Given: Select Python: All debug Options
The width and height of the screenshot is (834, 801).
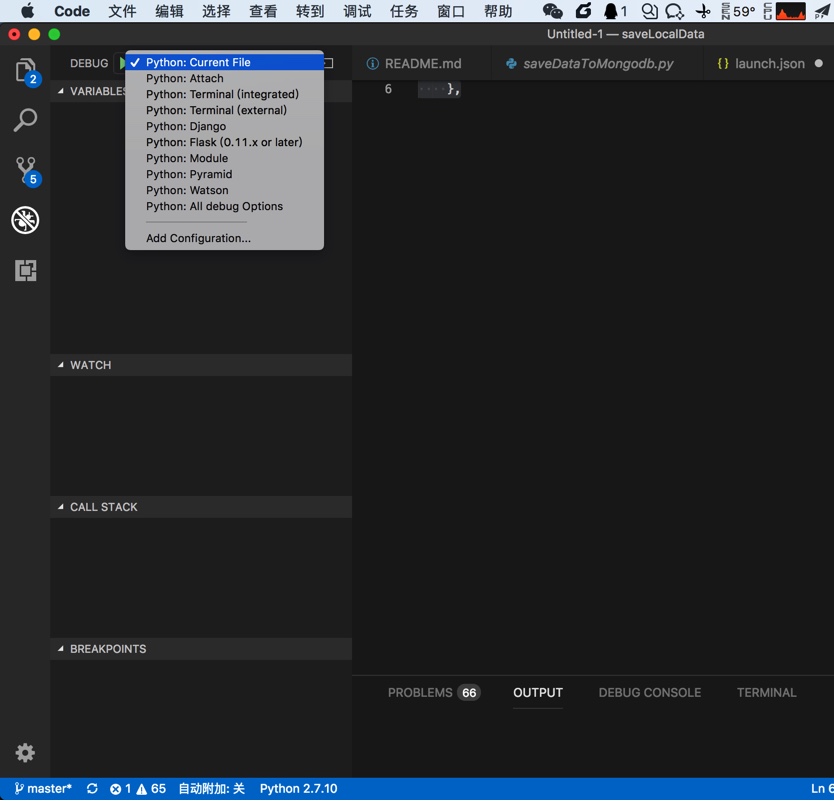Looking at the screenshot, I should [x=224, y=206].
